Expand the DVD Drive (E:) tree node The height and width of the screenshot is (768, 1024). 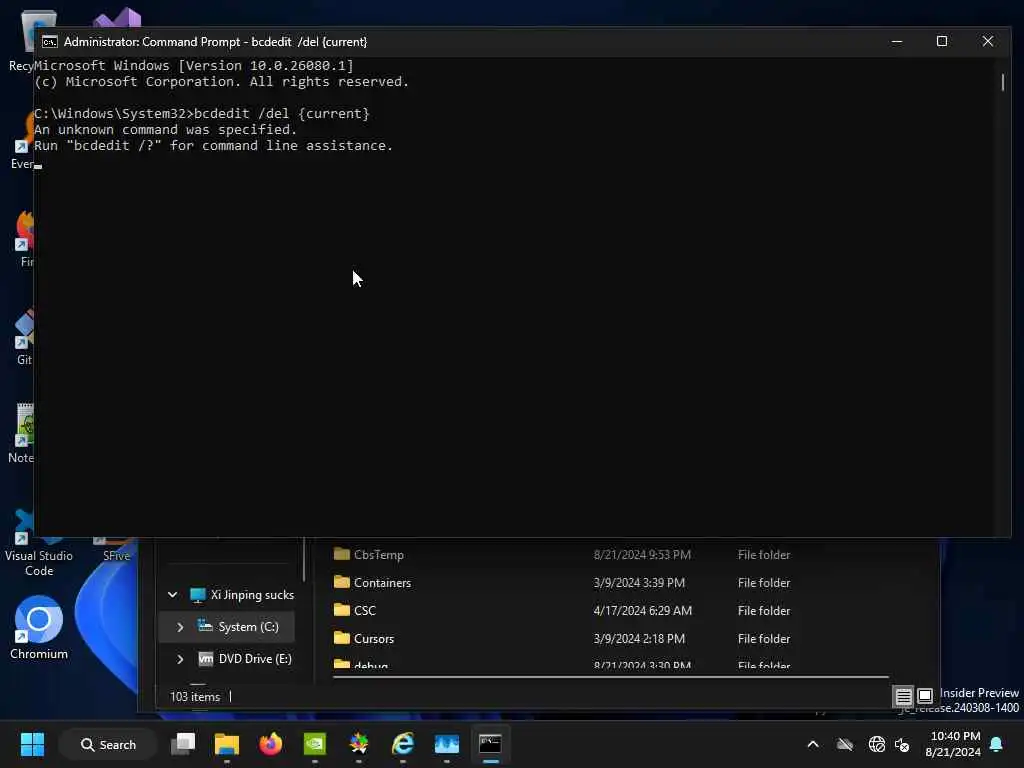tap(180, 659)
